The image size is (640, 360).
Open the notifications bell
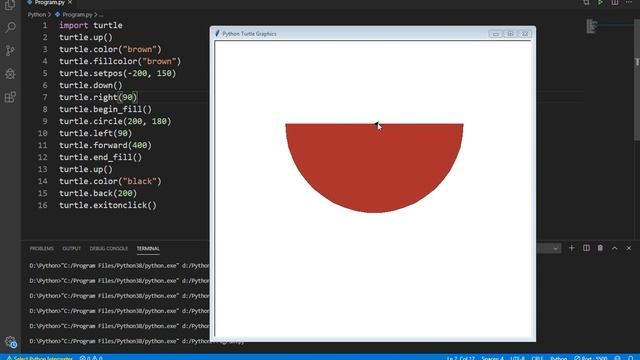tap(631, 358)
